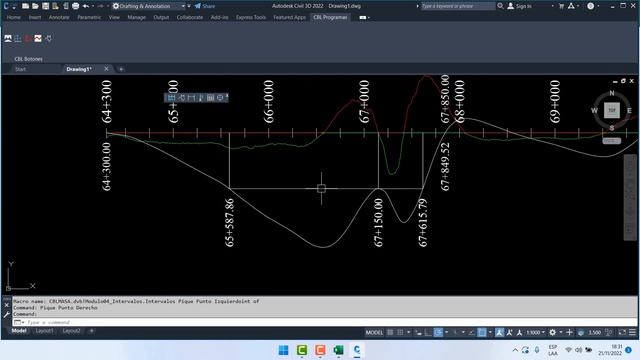Image resolution: width=640 pixels, height=360 pixels.
Task: Open the 1:1000 annotation scale dropdown
Action: (x=535, y=333)
